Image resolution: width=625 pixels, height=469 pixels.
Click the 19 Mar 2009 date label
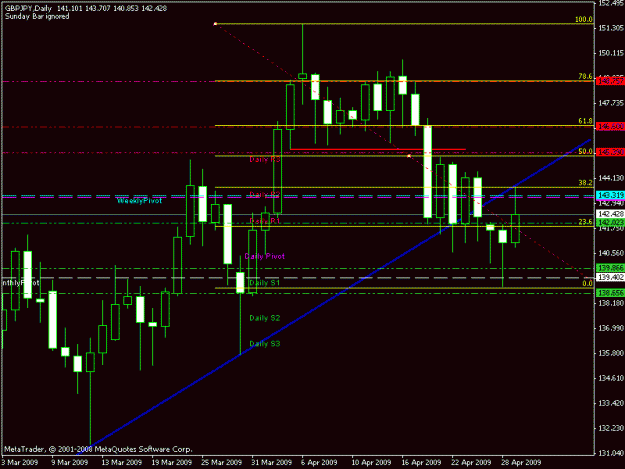pyautogui.click(x=172, y=462)
